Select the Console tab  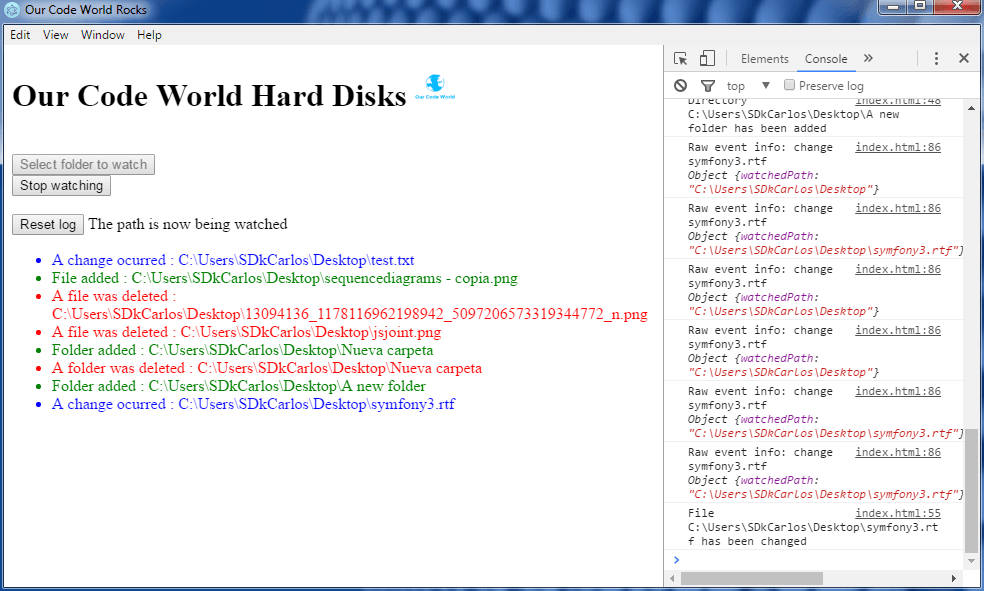click(x=826, y=59)
